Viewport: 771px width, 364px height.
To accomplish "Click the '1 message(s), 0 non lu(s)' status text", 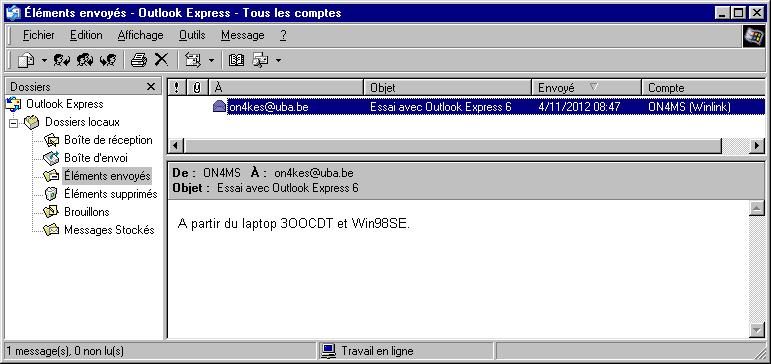I will pyautogui.click(x=65, y=351).
